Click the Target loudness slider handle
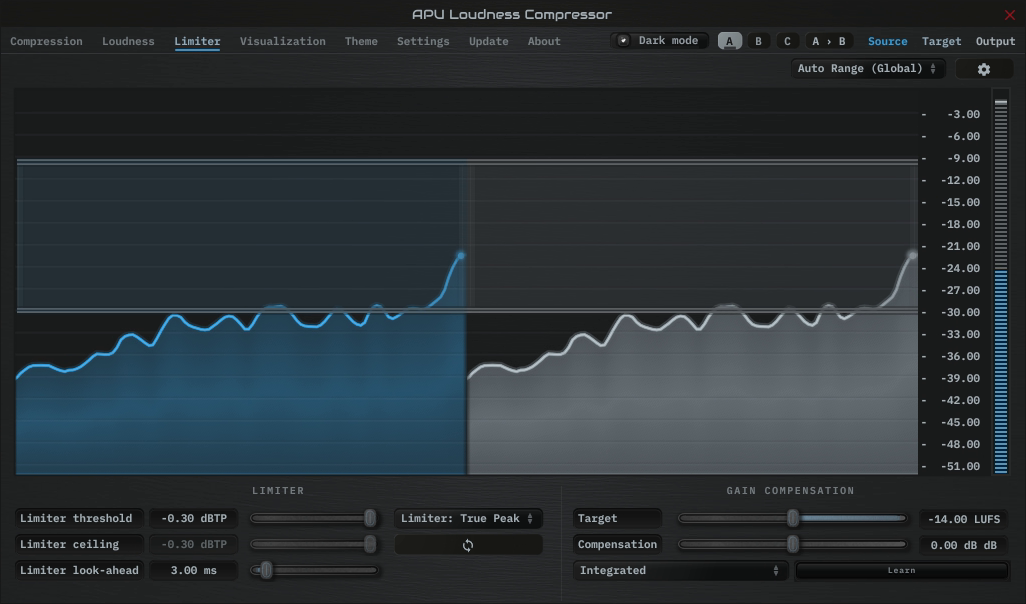Image resolution: width=1026 pixels, height=604 pixels. 792,518
